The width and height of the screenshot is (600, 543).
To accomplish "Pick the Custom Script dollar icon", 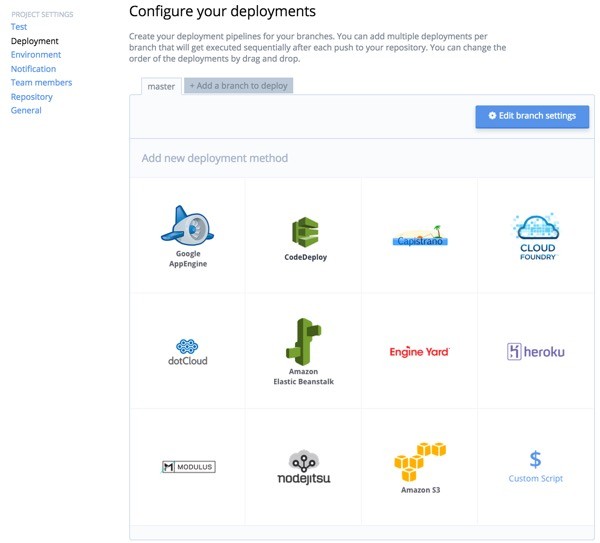I will pyautogui.click(x=535, y=459).
